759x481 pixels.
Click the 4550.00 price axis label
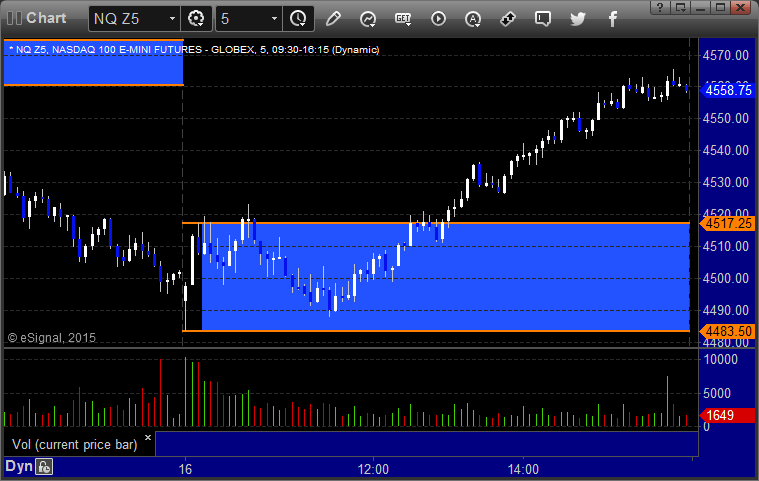coord(726,119)
